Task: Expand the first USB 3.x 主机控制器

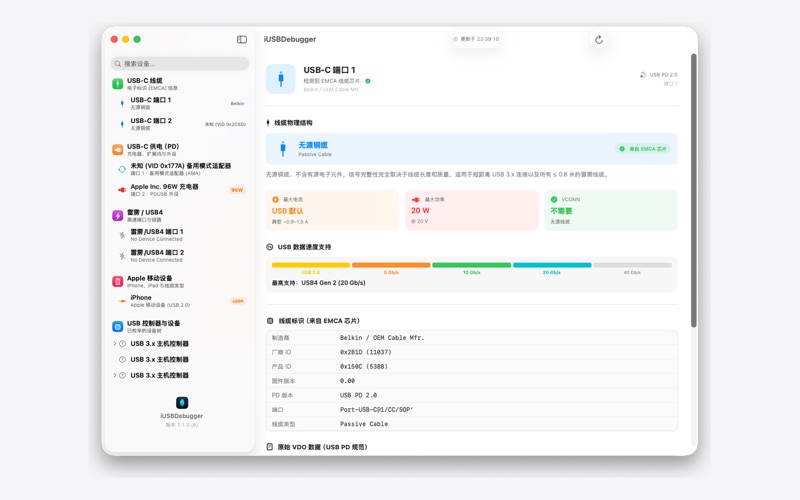Action: [x=114, y=343]
